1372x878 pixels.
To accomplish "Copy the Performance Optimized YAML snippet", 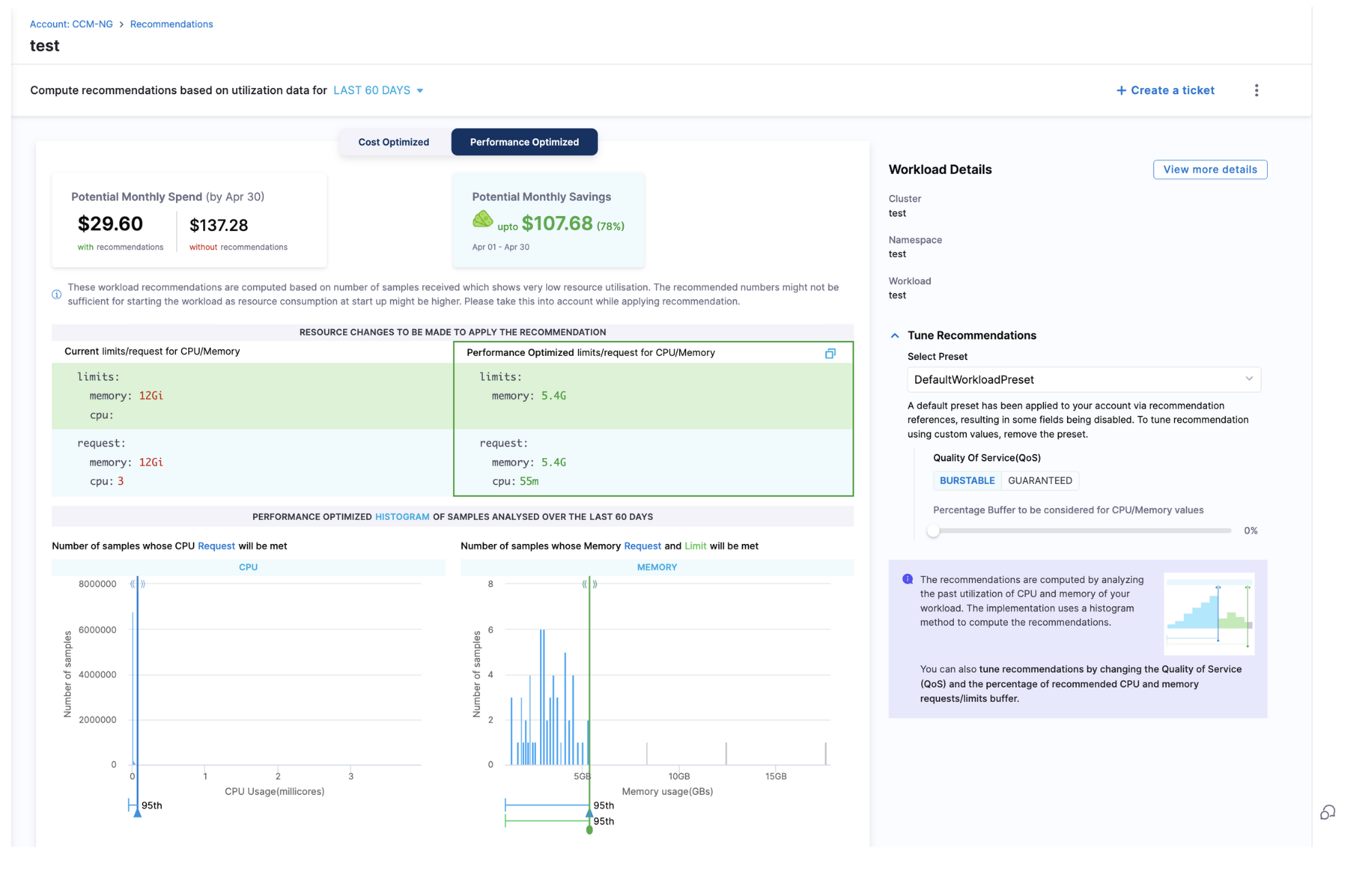I will 830,353.
